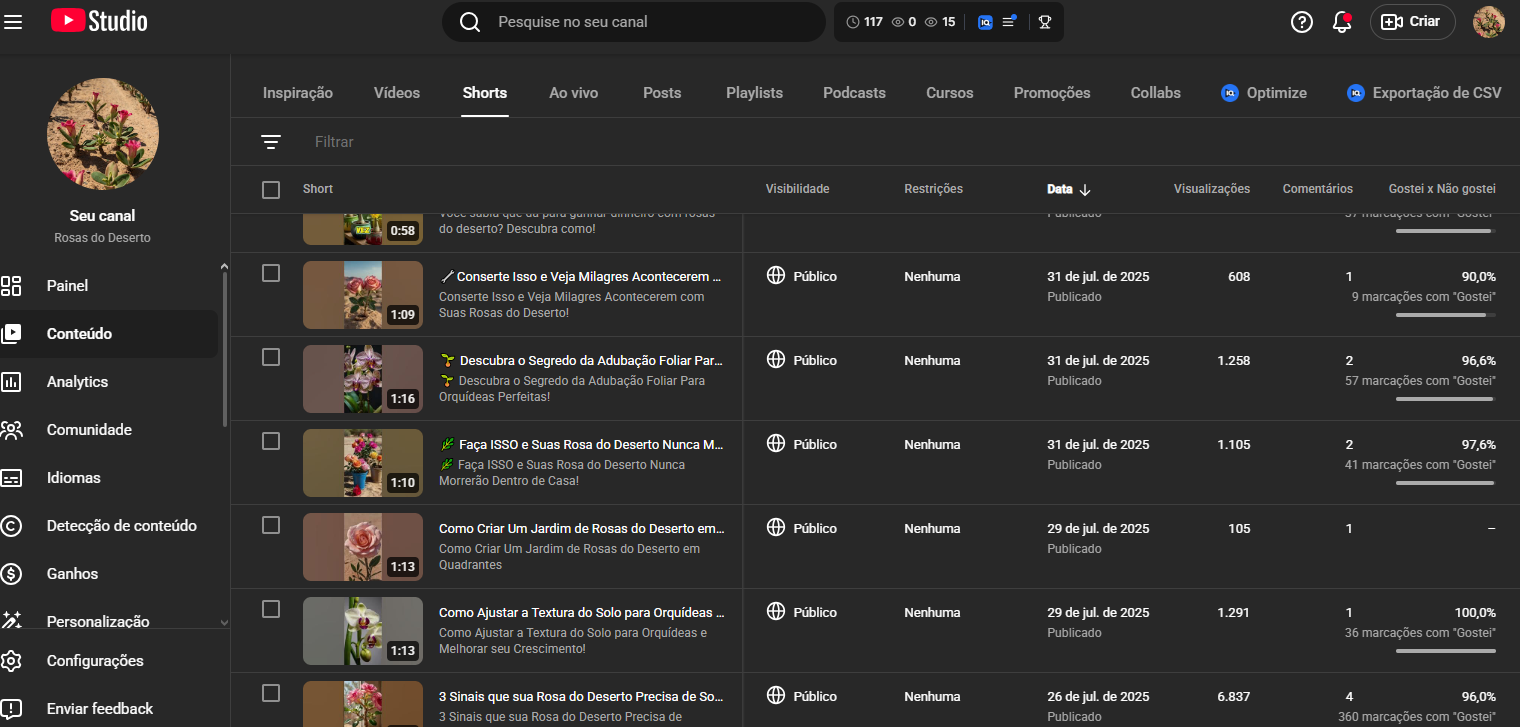Open the filter list icon
The height and width of the screenshot is (727, 1520).
point(271,142)
